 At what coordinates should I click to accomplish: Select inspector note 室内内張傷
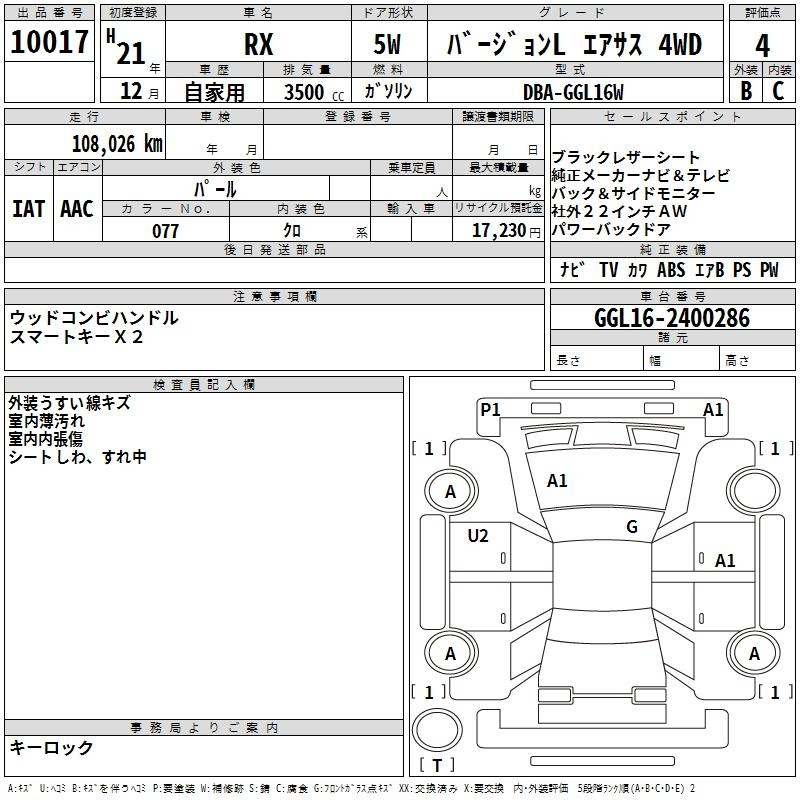[45, 439]
